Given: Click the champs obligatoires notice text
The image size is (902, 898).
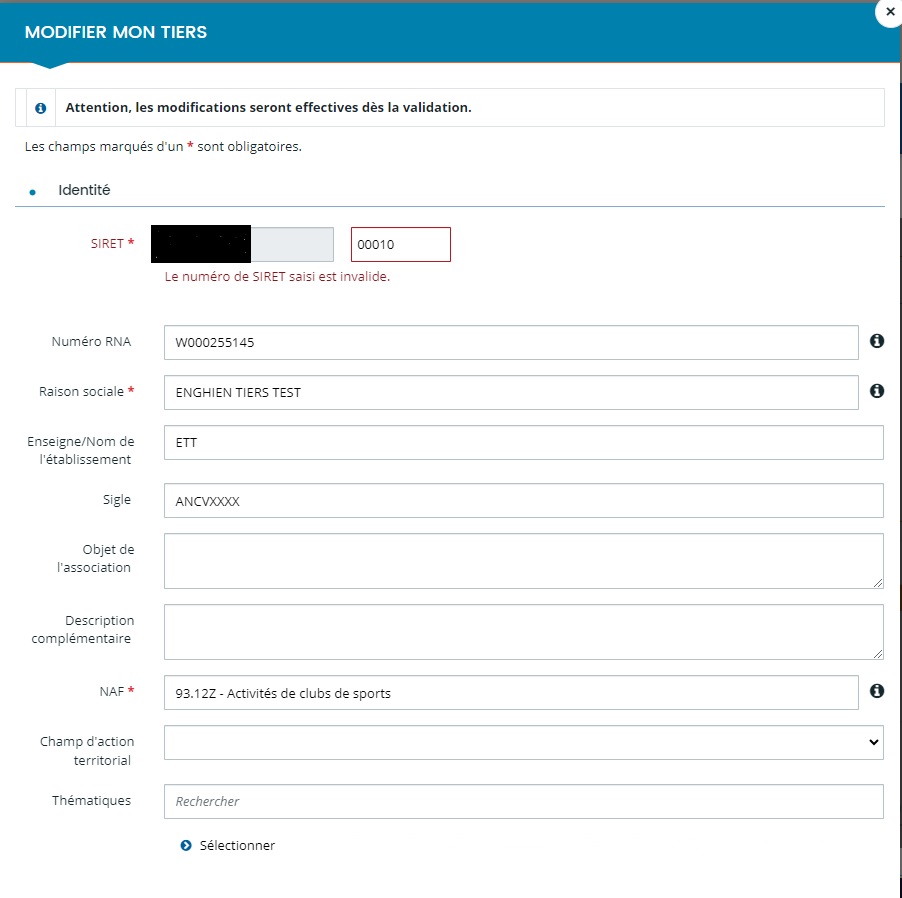Looking at the screenshot, I should (163, 147).
